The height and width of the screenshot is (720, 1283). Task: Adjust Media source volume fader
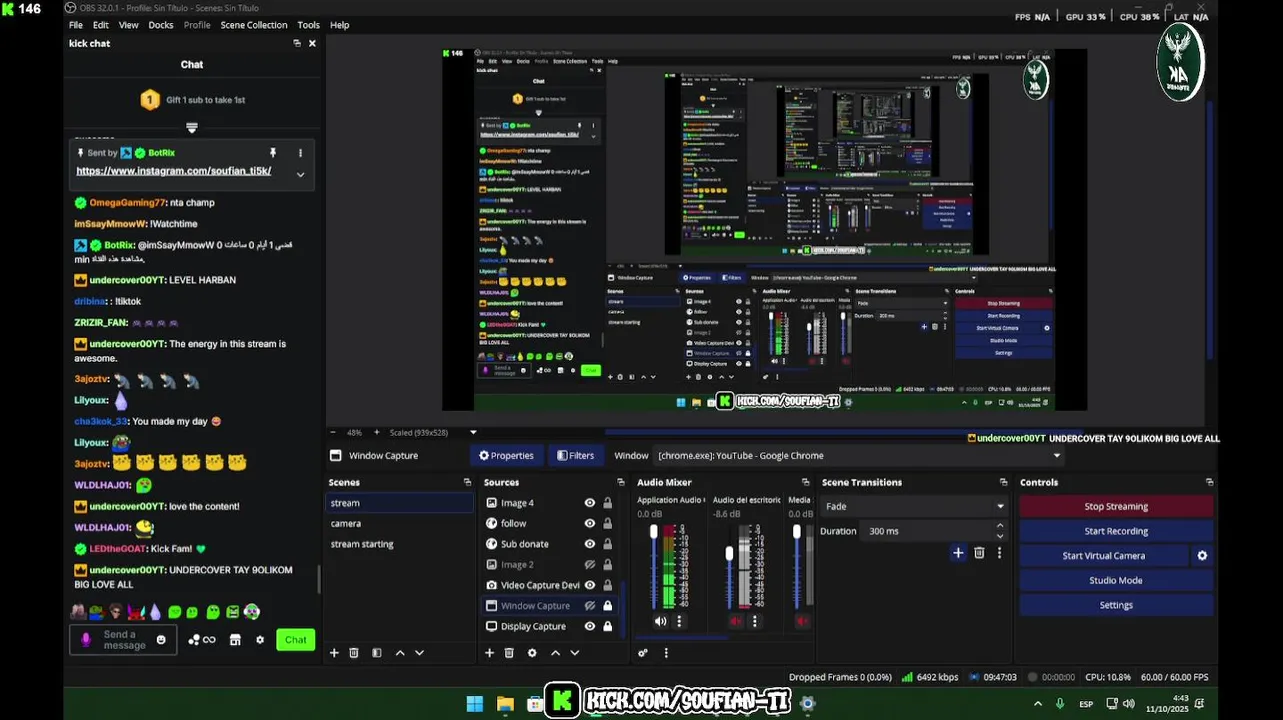click(x=797, y=532)
